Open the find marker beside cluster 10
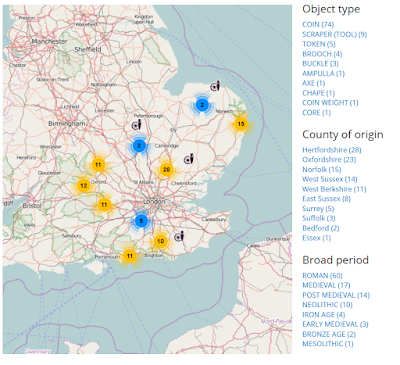The width and height of the screenshot is (400, 365). (x=179, y=236)
